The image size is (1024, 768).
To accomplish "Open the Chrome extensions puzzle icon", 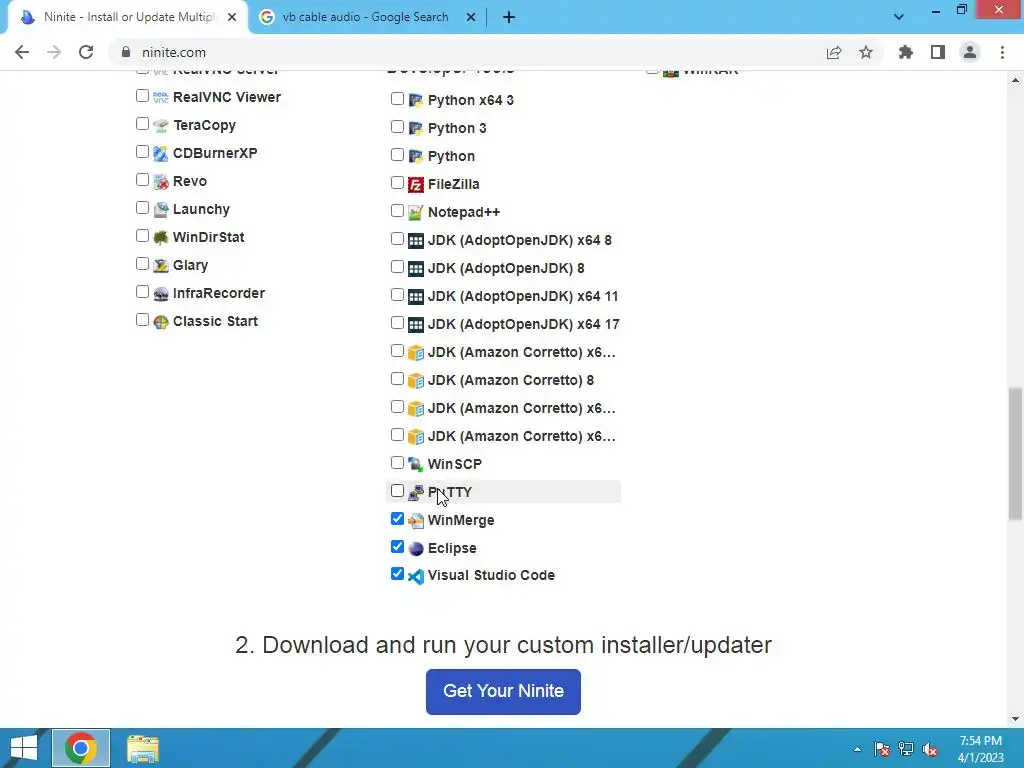I will 905,52.
